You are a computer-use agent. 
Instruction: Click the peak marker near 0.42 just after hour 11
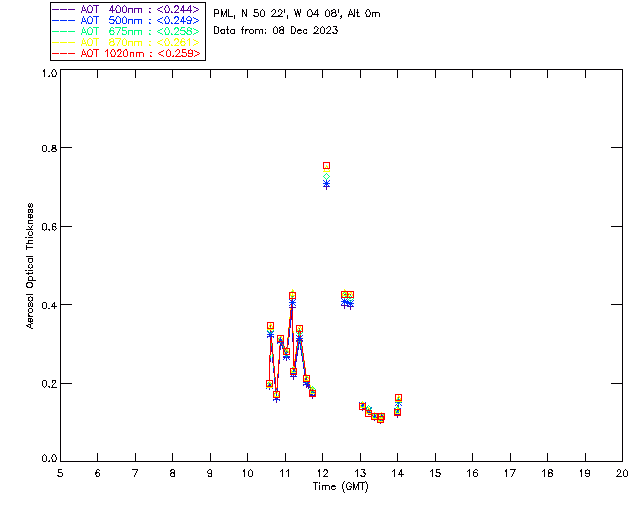pyautogui.click(x=292, y=296)
